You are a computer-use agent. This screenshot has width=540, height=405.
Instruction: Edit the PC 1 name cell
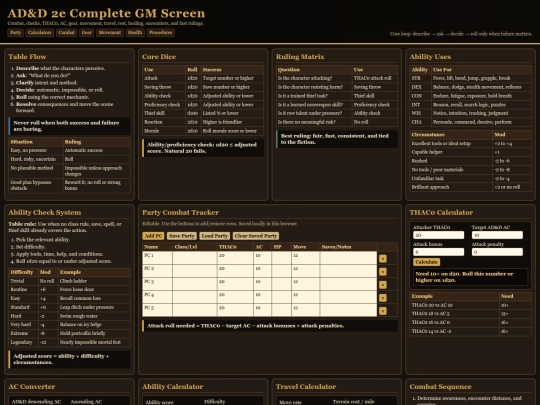[157, 258]
